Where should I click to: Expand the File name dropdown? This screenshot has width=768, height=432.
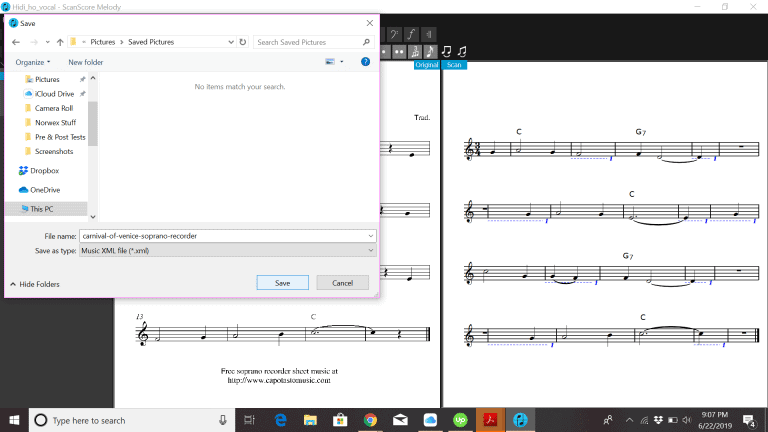tap(371, 236)
